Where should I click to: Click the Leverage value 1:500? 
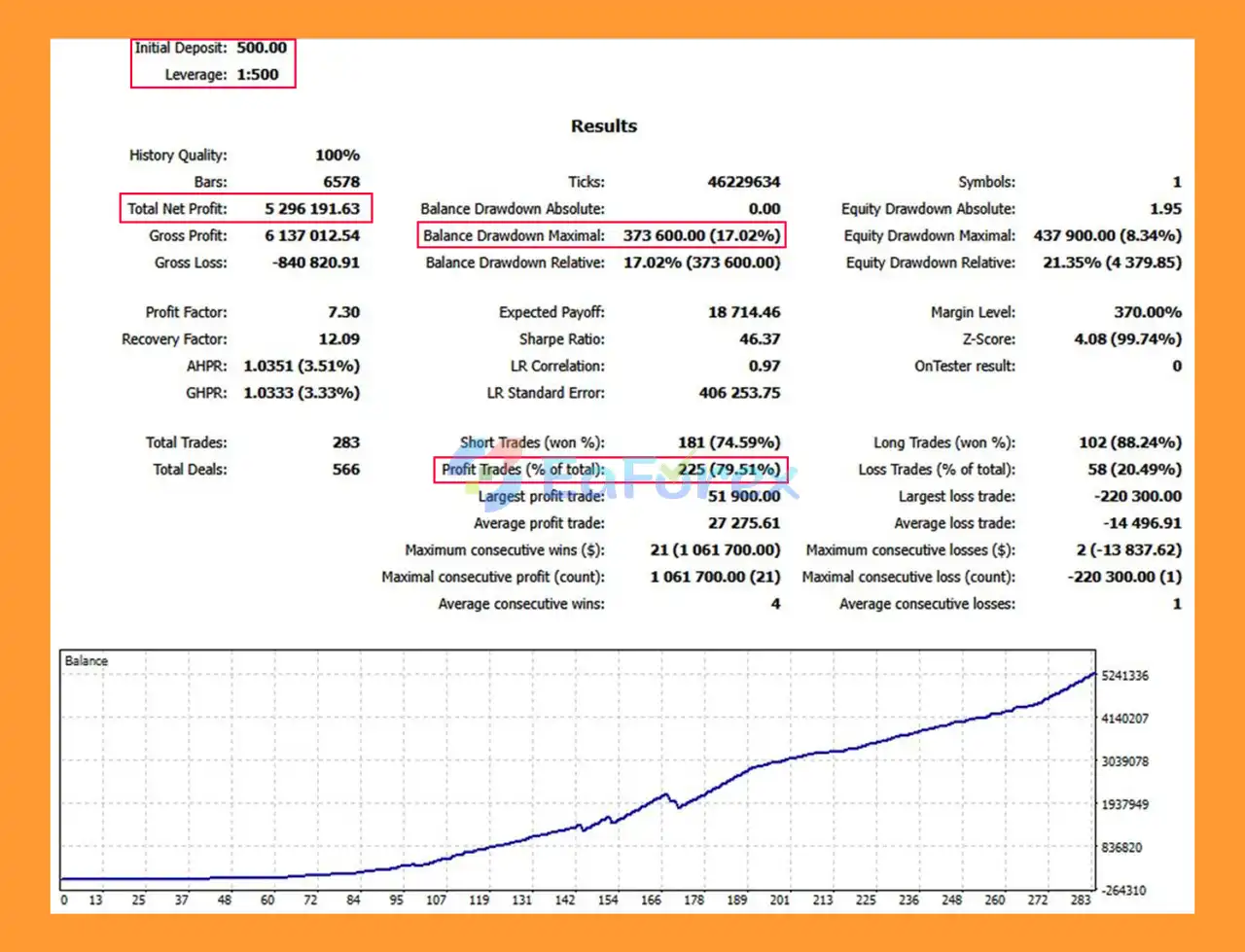point(258,74)
